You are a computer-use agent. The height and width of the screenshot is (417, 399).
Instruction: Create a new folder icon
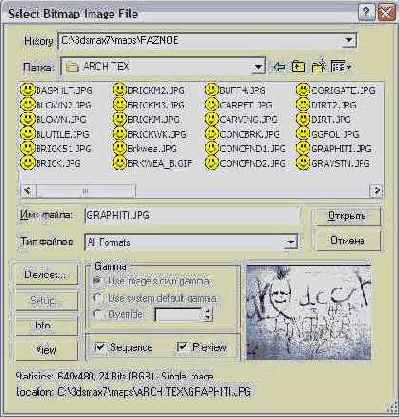[318, 66]
